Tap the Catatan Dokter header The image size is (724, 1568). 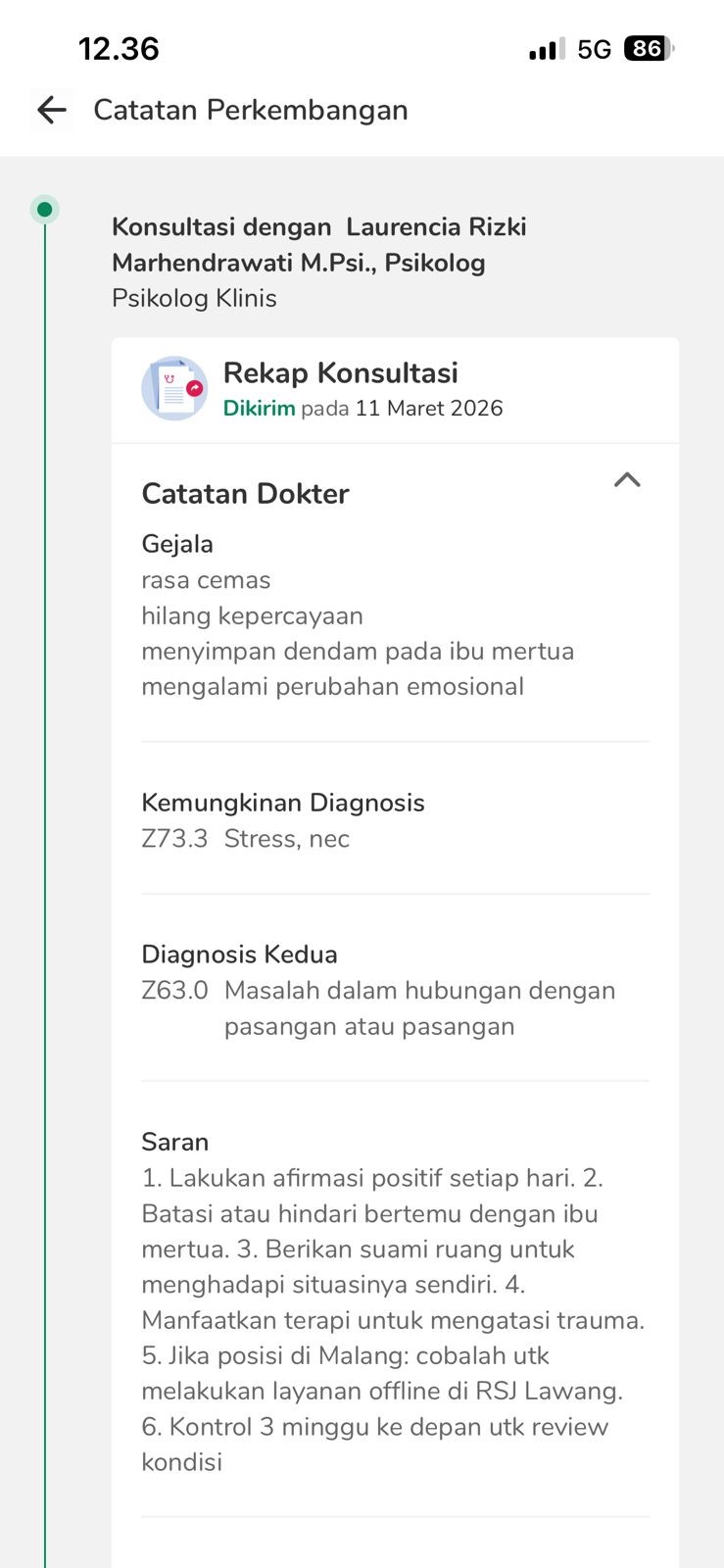(x=245, y=493)
